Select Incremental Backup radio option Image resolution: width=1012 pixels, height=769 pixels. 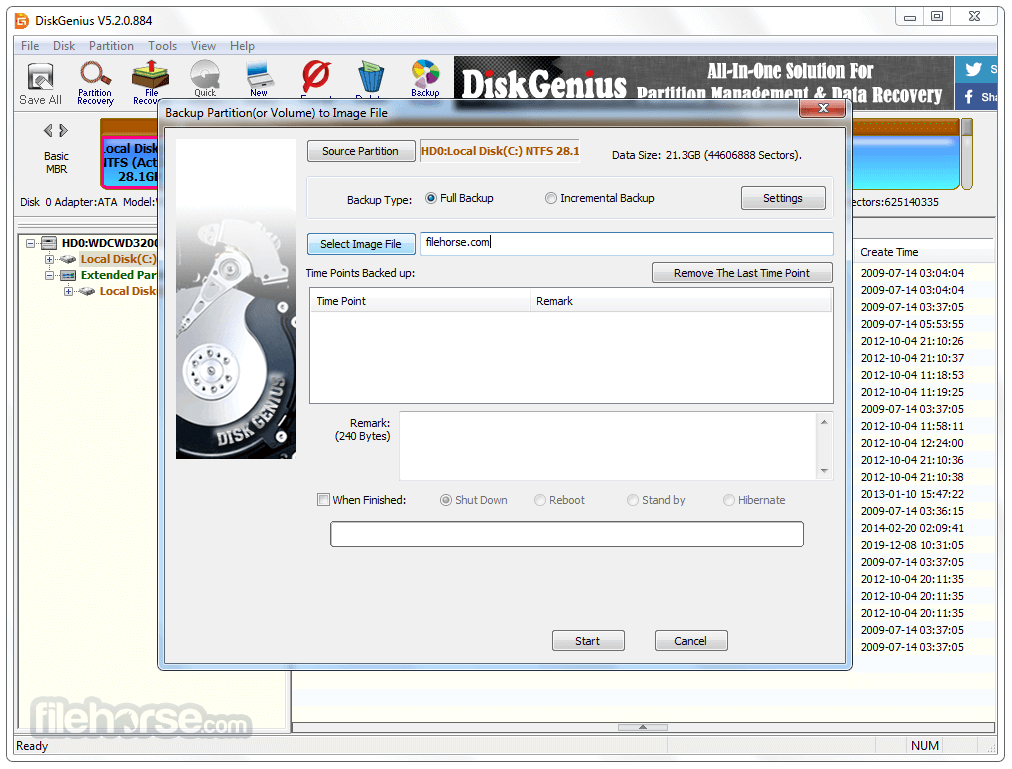click(551, 198)
